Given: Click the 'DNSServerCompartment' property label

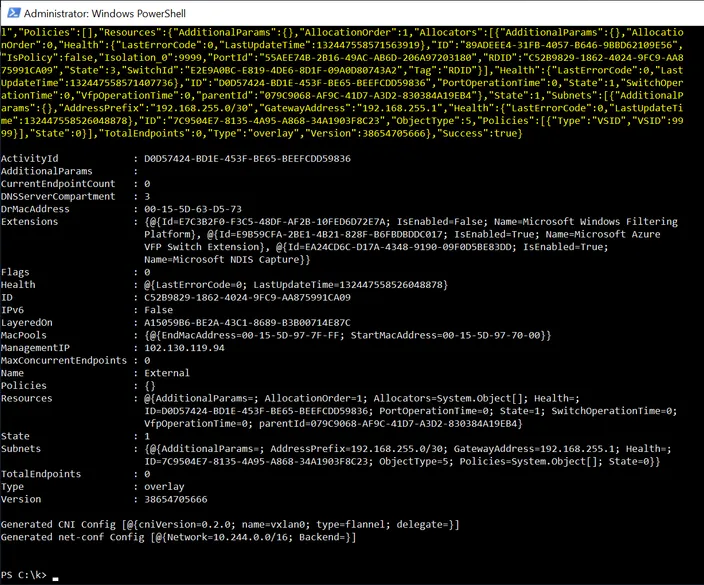Looking at the screenshot, I should click(x=58, y=196).
